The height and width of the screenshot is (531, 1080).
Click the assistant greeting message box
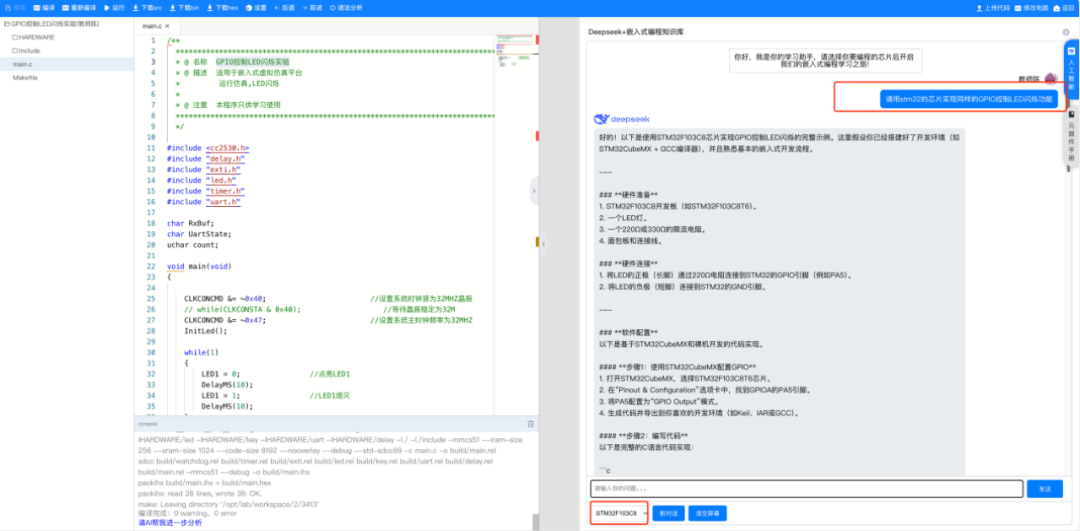(825, 60)
